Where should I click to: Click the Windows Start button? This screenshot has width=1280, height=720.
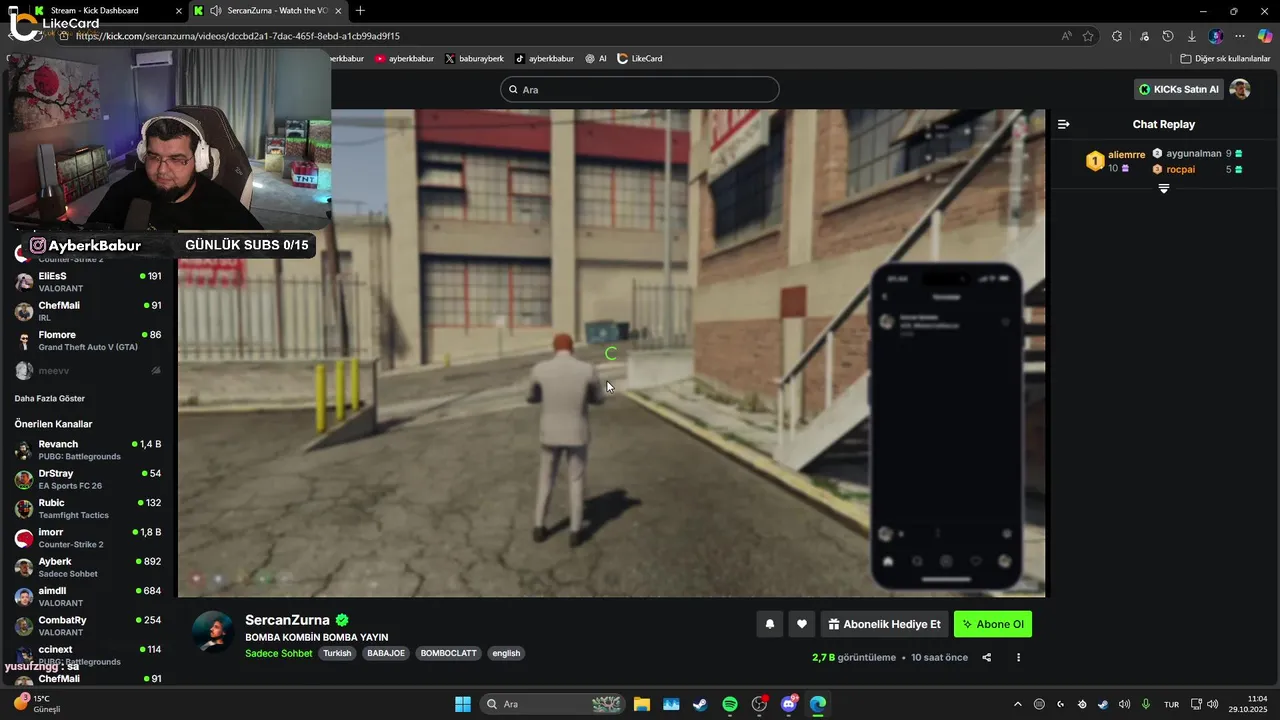[x=463, y=704]
